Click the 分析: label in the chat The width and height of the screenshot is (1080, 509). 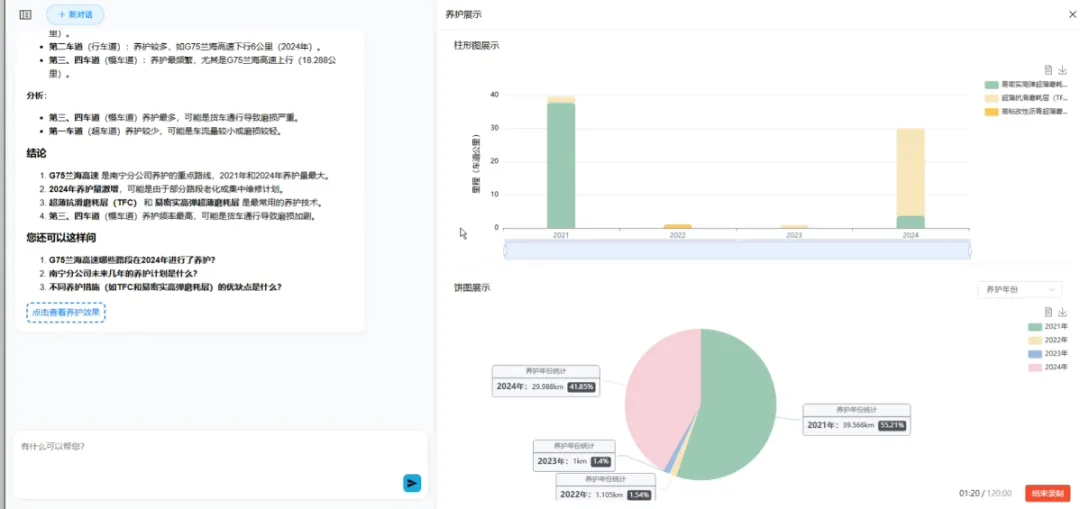click(x=37, y=95)
